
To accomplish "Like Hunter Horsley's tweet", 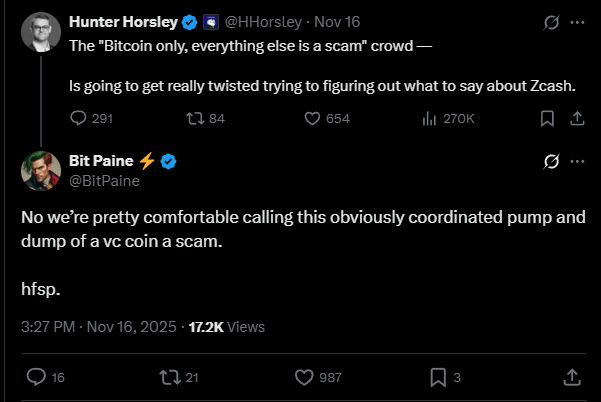I will [x=310, y=119].
